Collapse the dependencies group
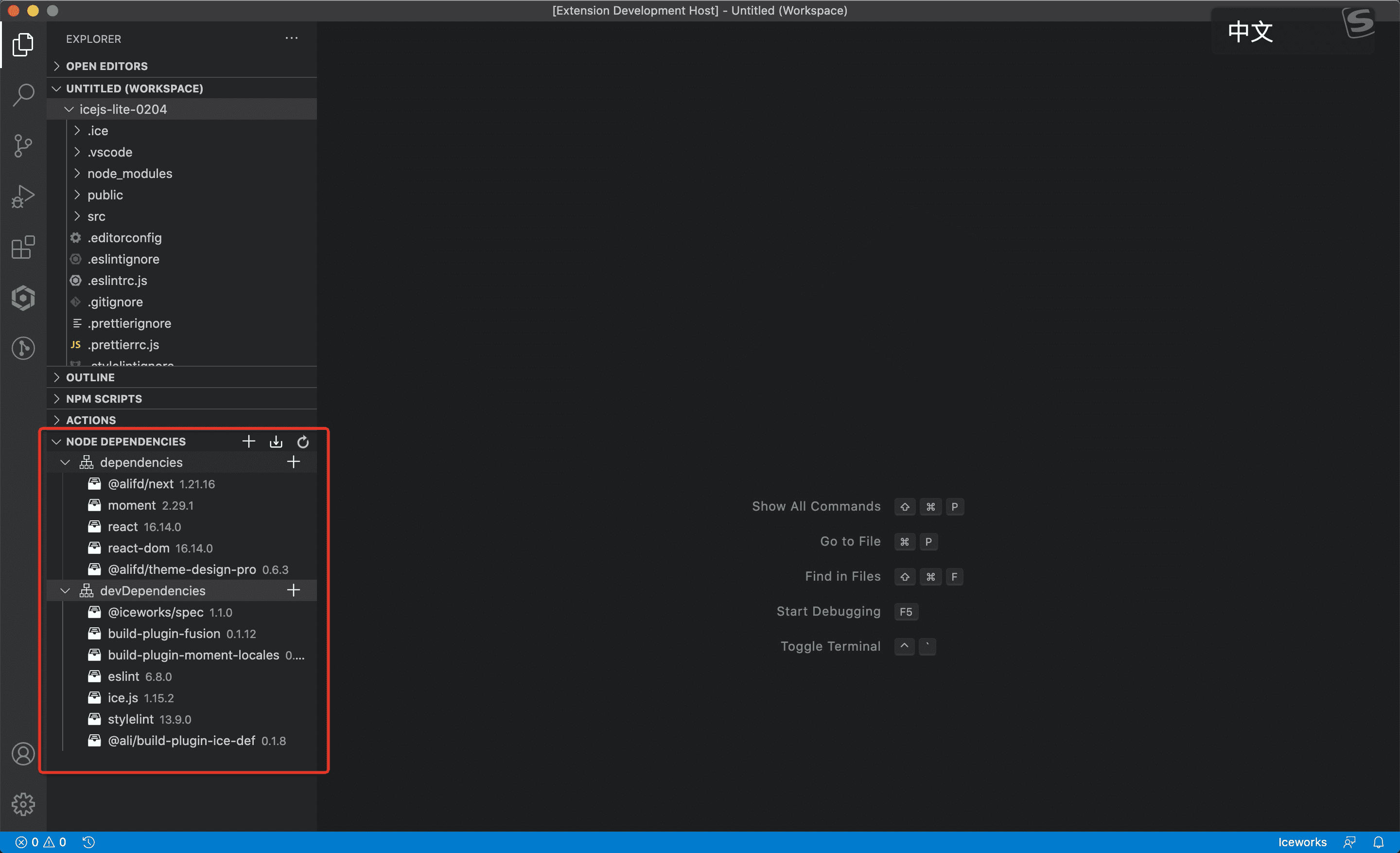Viewport: 1400px width, 853px height. (182, 462)
